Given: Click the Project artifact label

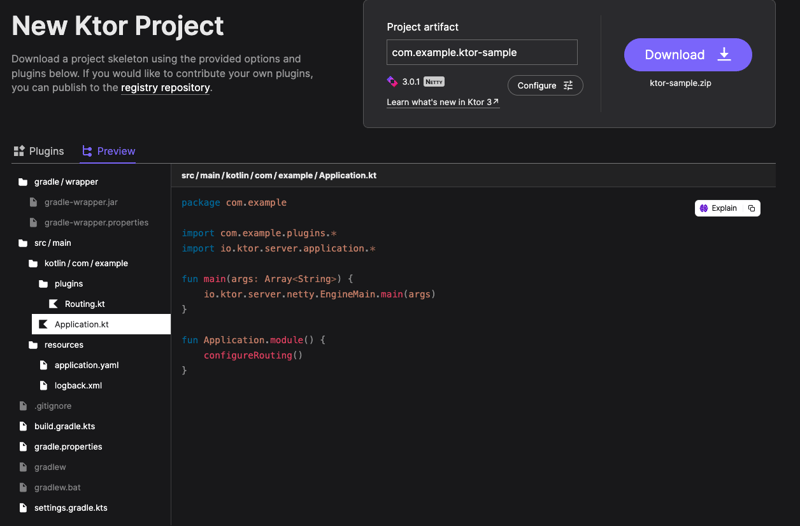Looking at the screenshot, I should click(422, 27).
